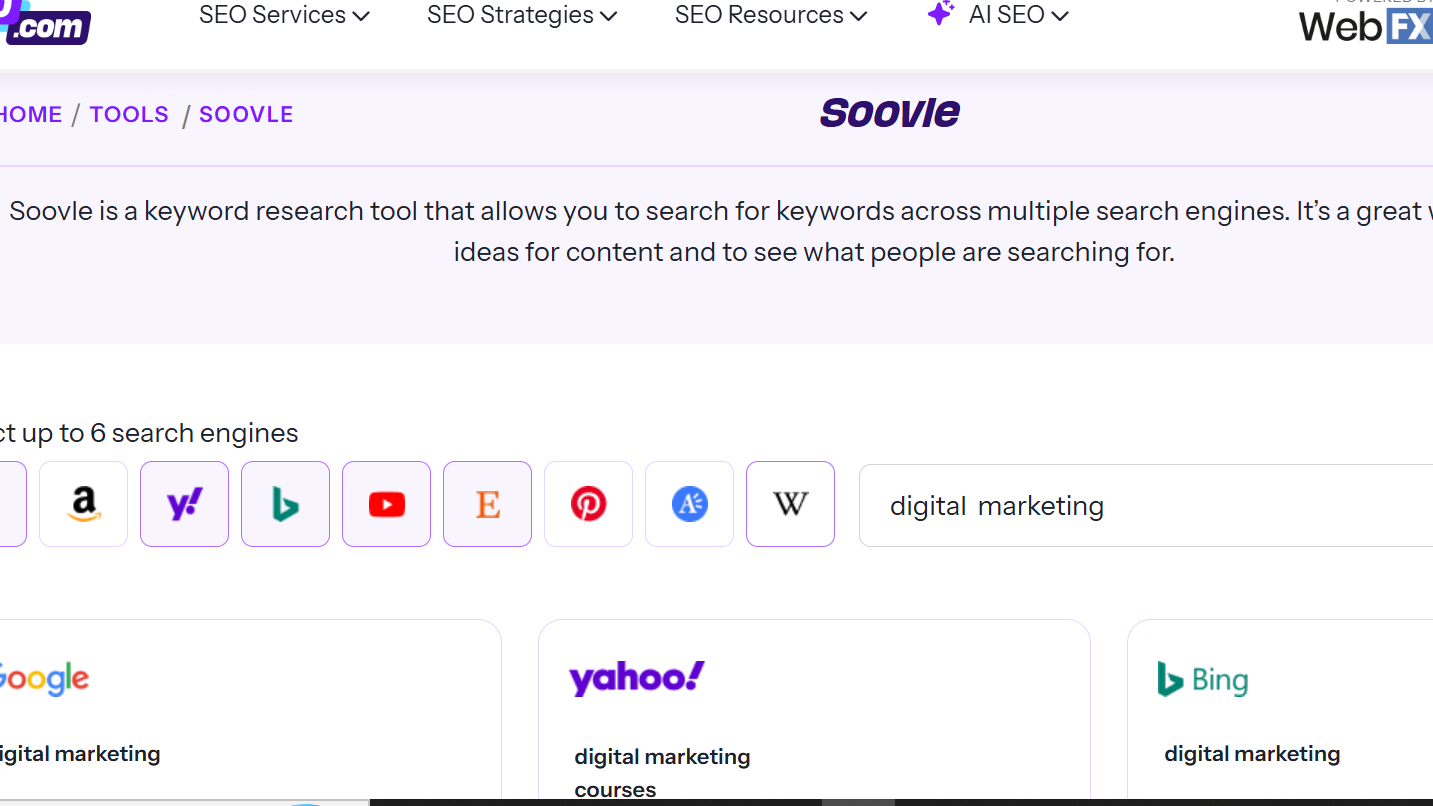Deselect the highlighted Etsy engine toggle

[487, 504]
